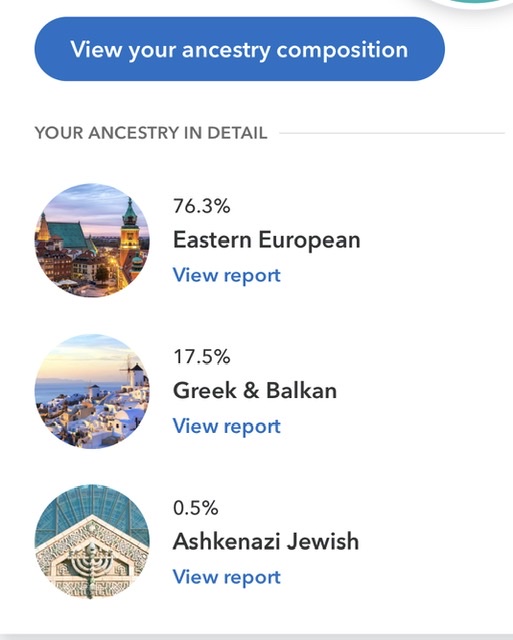
Task: Click the YOUR ANCESTRY IN DETAIL header
Action: tap(151, 133)
